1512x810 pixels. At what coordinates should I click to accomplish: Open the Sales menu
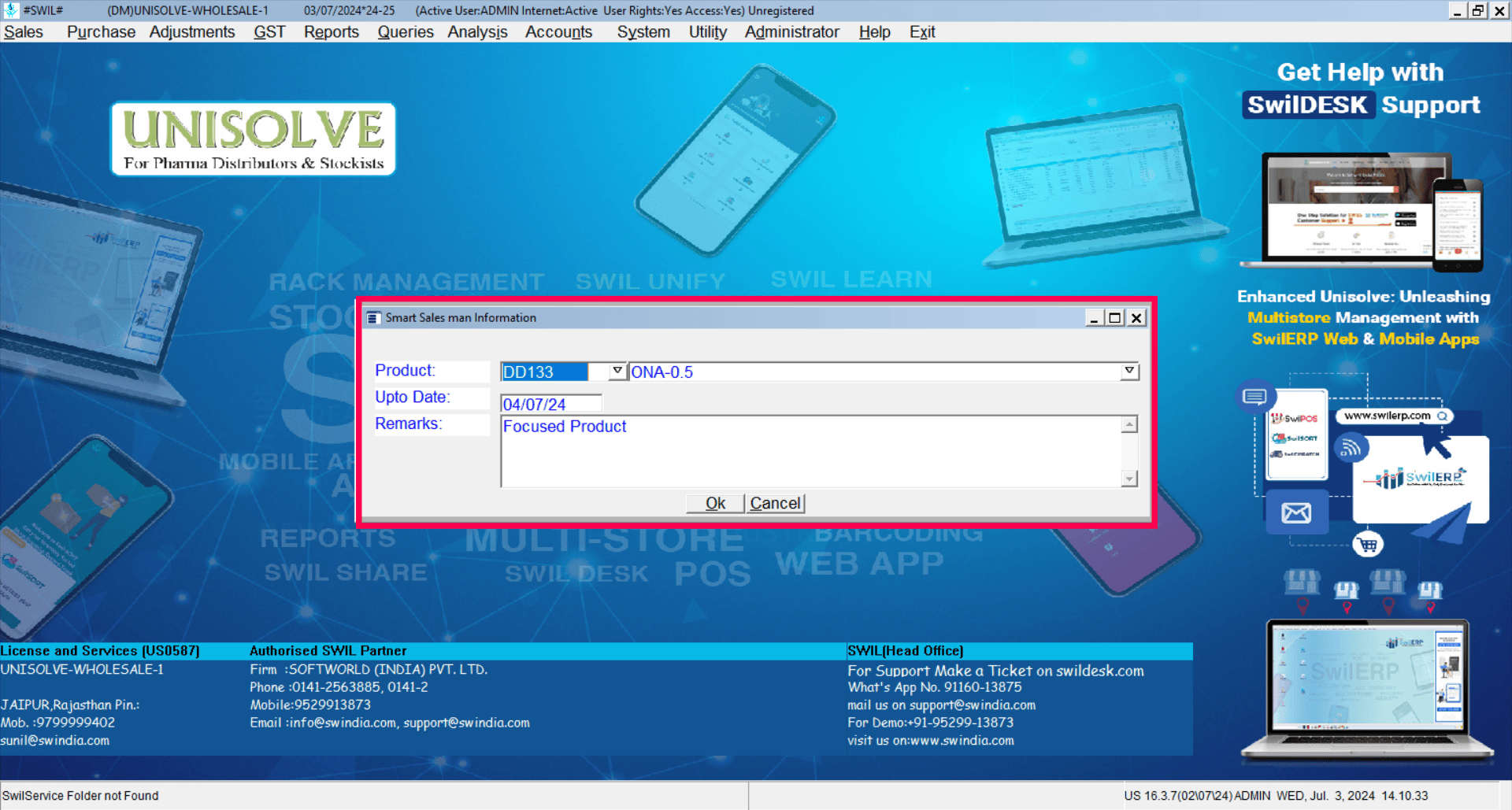click(x=24, y=32)
